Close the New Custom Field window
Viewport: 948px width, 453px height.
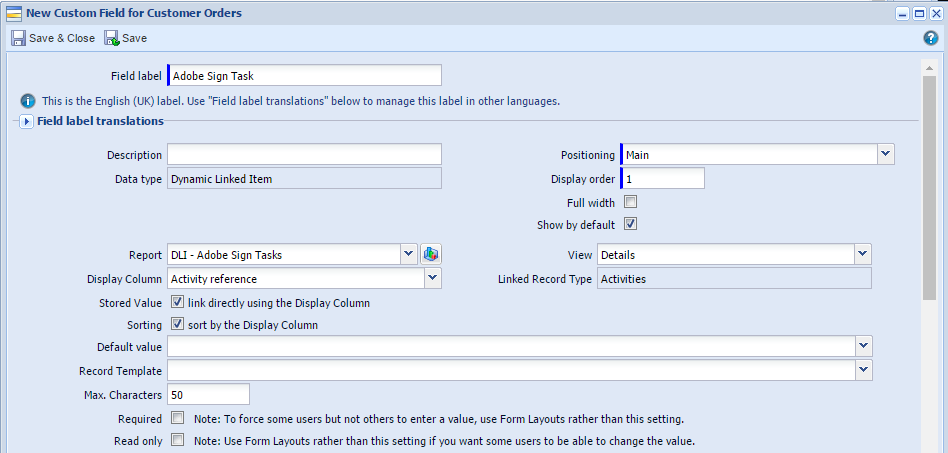(936, 14)
